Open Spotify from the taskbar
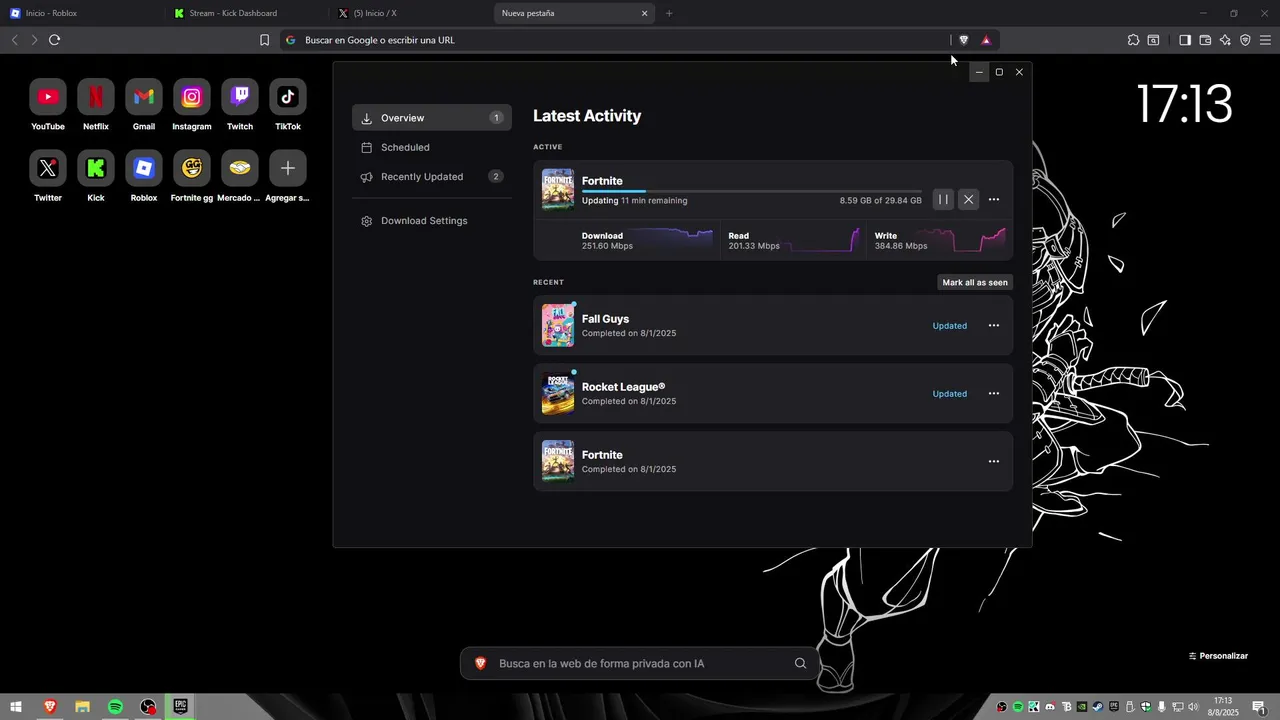1280x720 pixels. coord(115,707)
